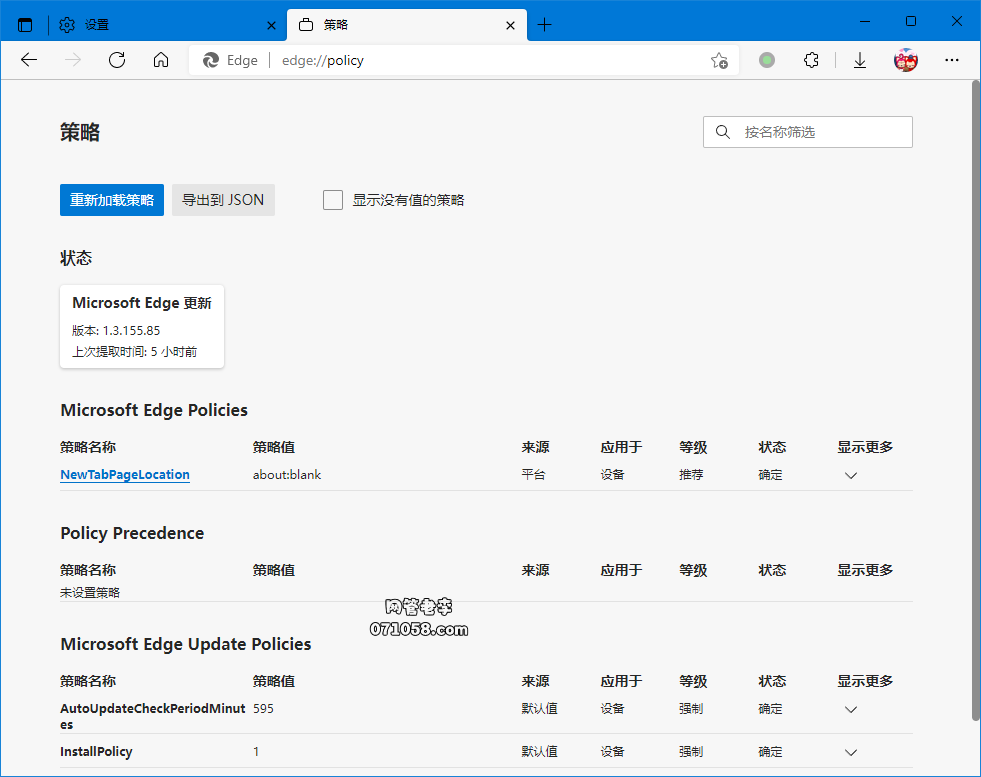981x777 pixels.
Task: Open the NewTabPageLocation policy link
Action: click(x=124, y=474)
